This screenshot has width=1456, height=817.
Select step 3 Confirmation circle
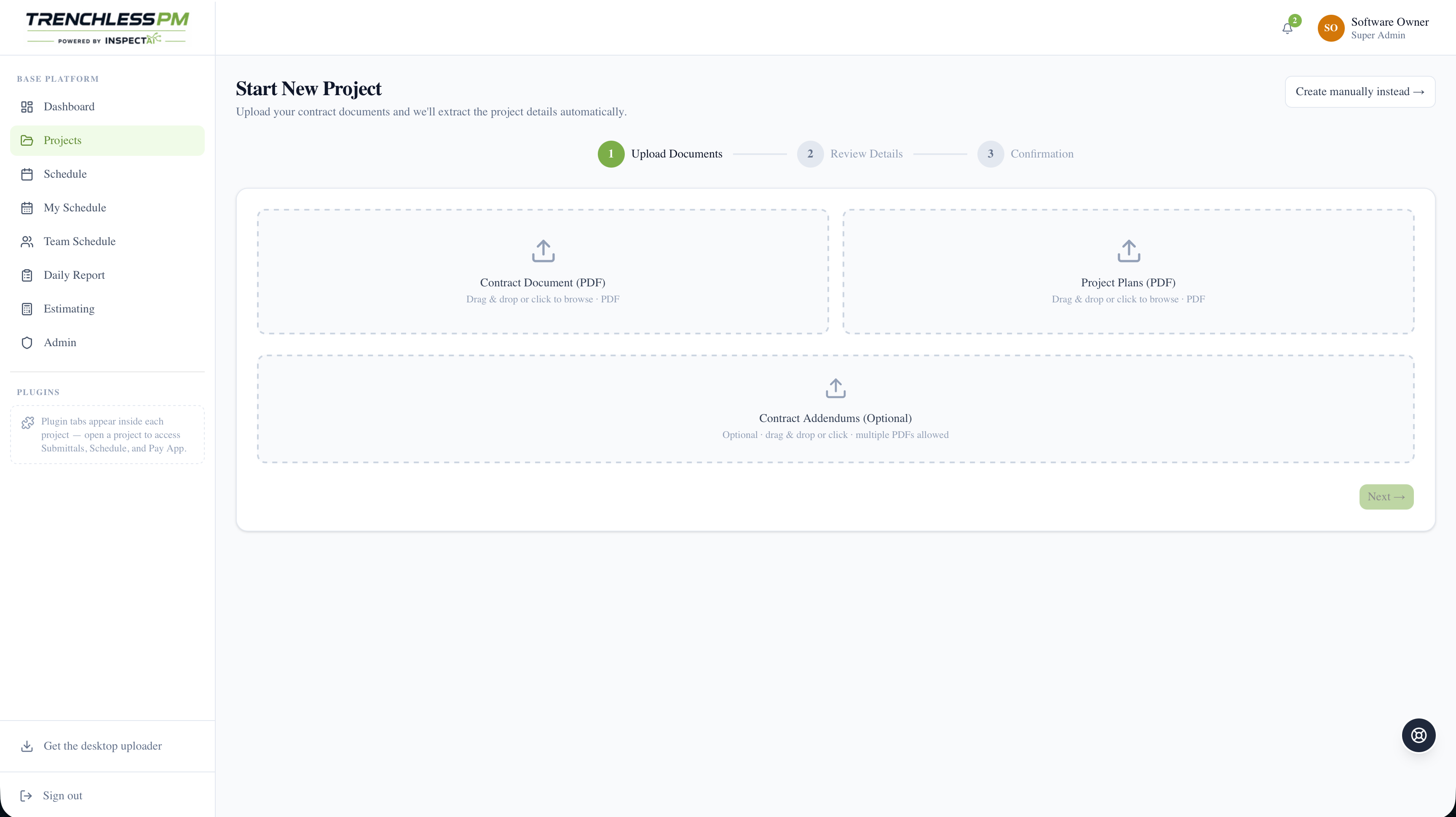(x=990, y=154)
